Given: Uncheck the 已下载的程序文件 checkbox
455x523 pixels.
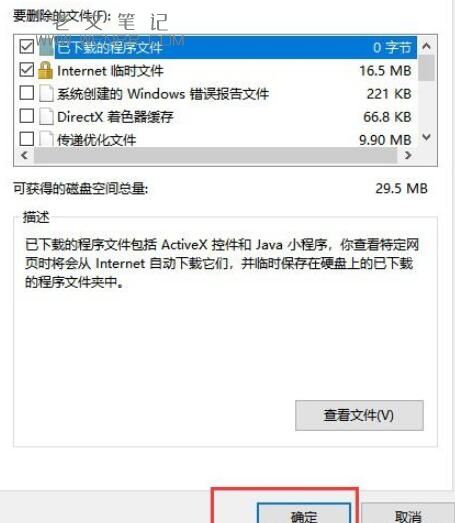Looking at the screenshot, I should (26, 47).
